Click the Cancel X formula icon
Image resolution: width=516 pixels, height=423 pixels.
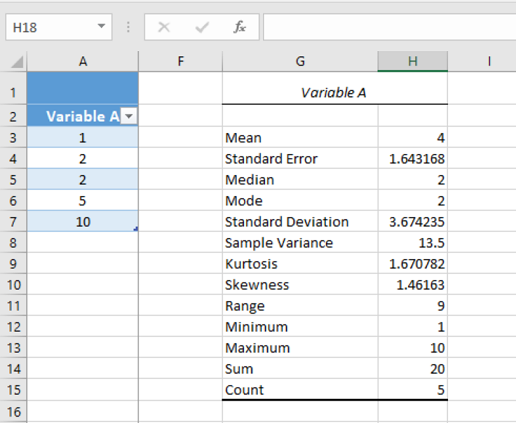164,27
